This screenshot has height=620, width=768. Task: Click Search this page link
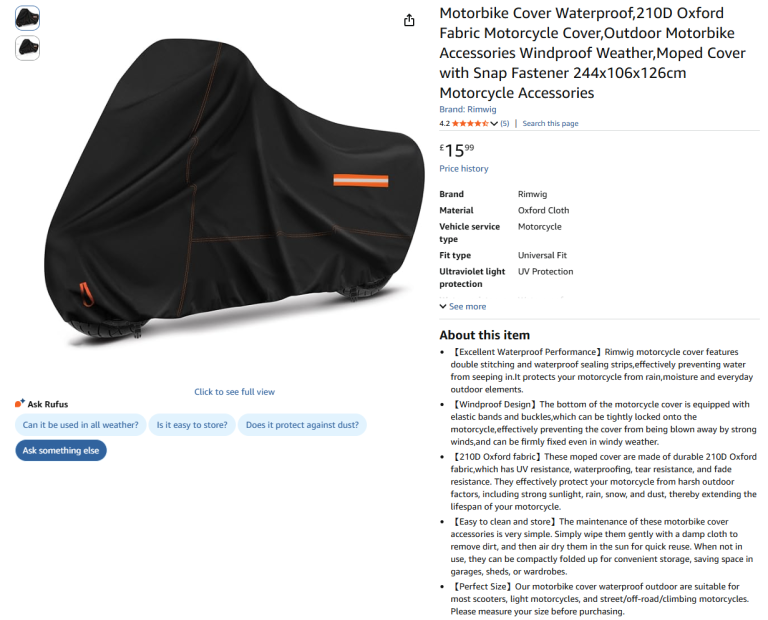coord(550,123)
